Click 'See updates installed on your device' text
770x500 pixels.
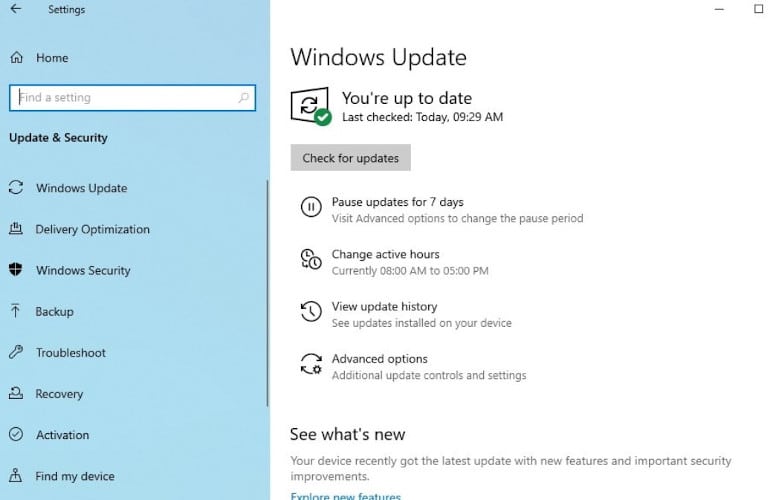click(x=422, y=323)
